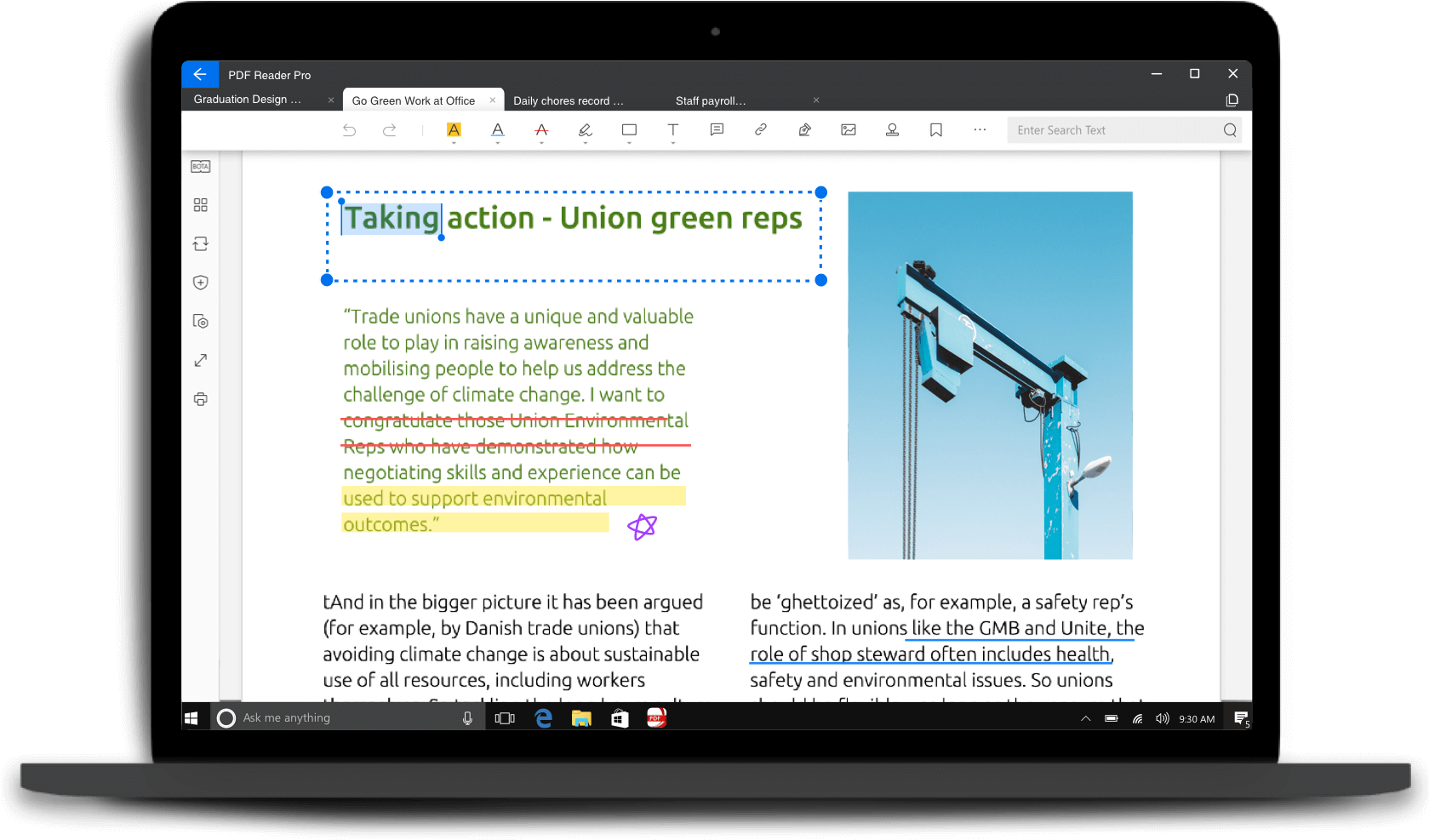
Task: Switch to Daily chores record tab
Action: coord(569,100)
